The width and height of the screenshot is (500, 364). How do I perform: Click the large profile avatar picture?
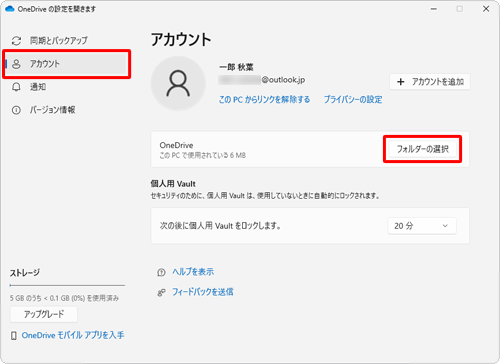178,83
